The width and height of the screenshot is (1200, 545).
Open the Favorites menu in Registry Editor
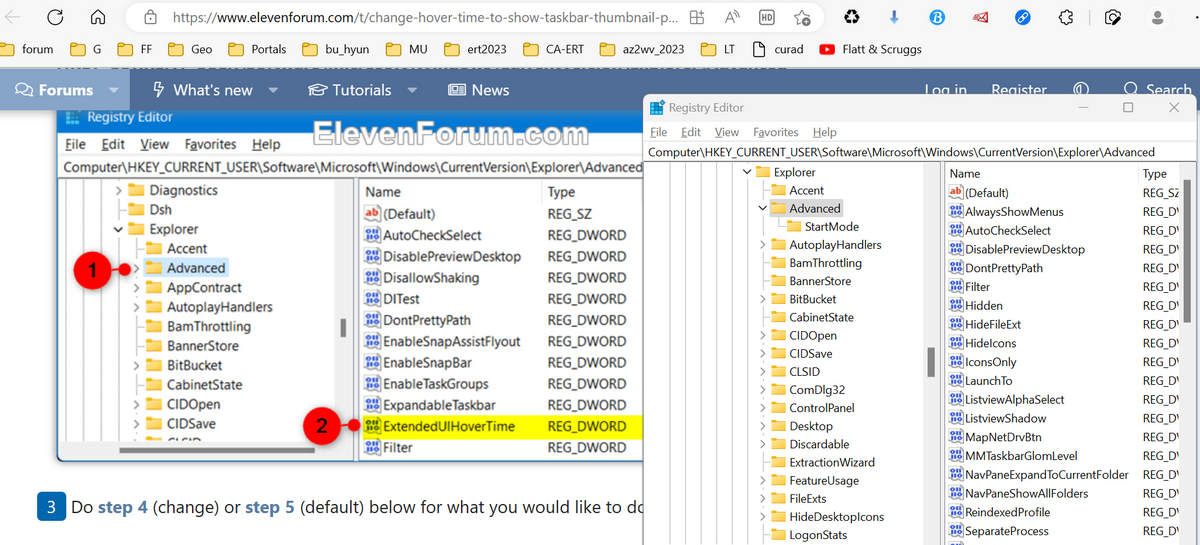[x=776, y=132]
